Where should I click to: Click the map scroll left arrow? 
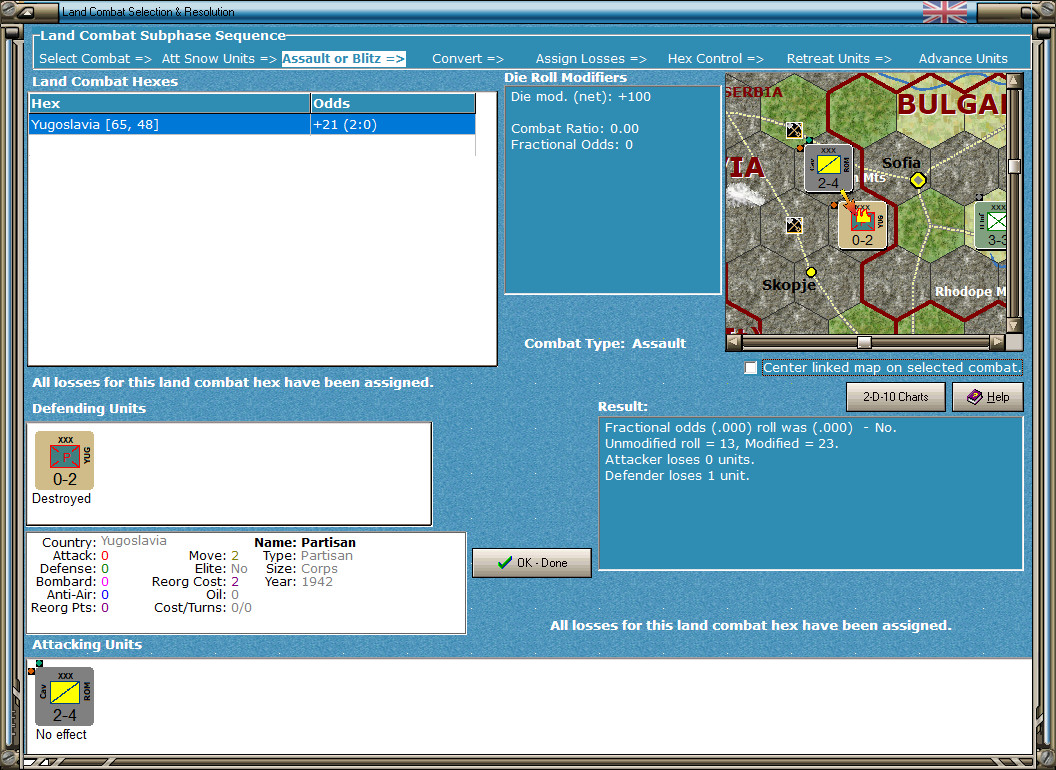(x=734, y=342)
